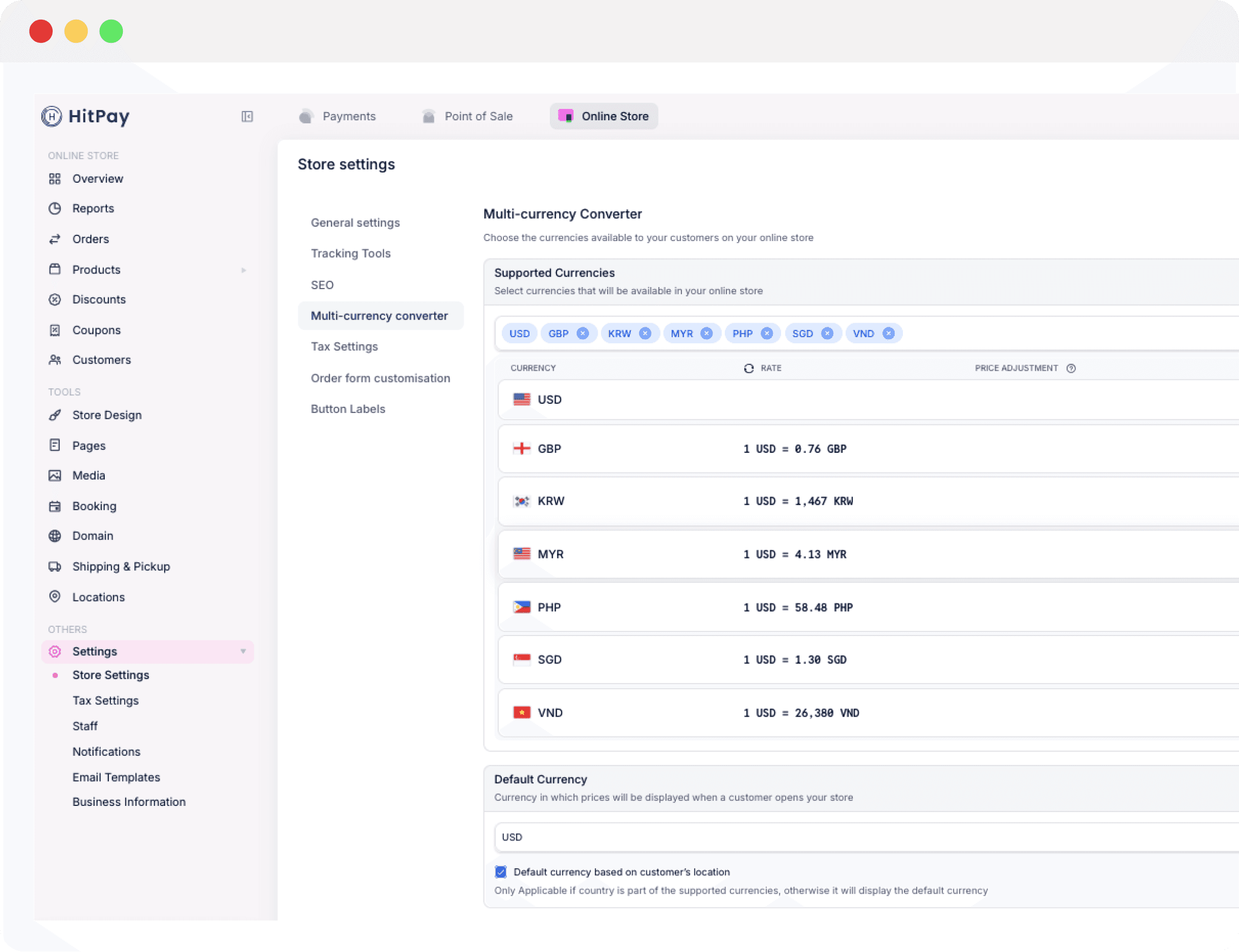Collapse the Settings menu arrow
Viewport: 1239px width, 952px height.
243,652
